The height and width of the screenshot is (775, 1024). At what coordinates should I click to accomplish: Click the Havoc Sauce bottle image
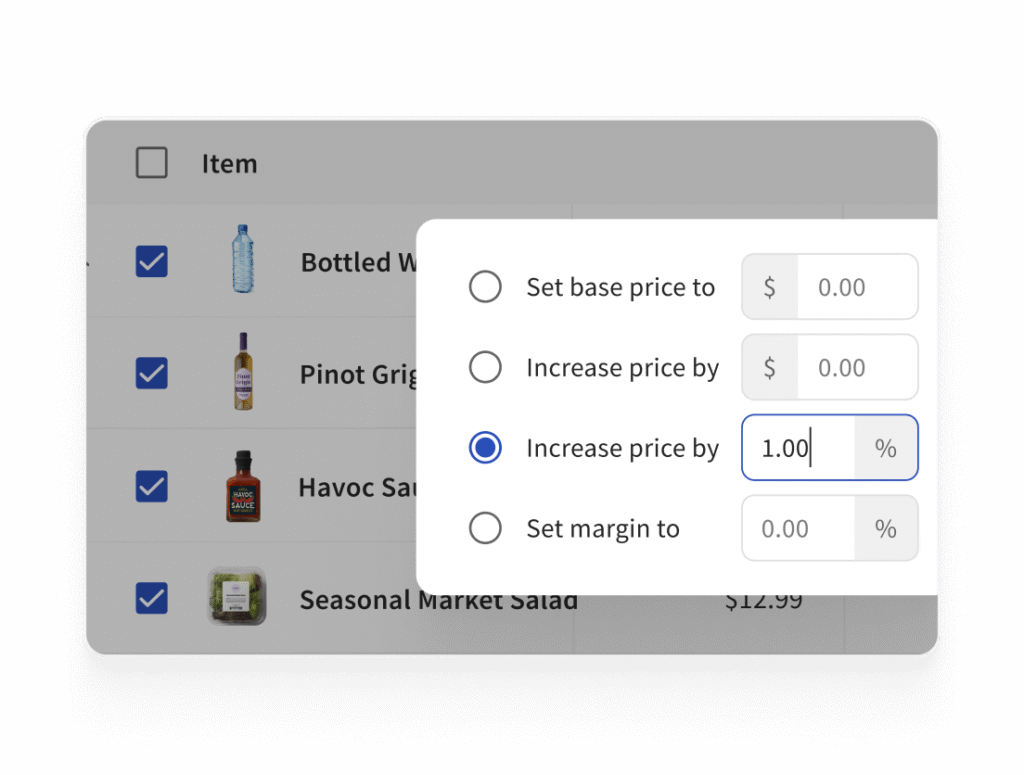243,486
